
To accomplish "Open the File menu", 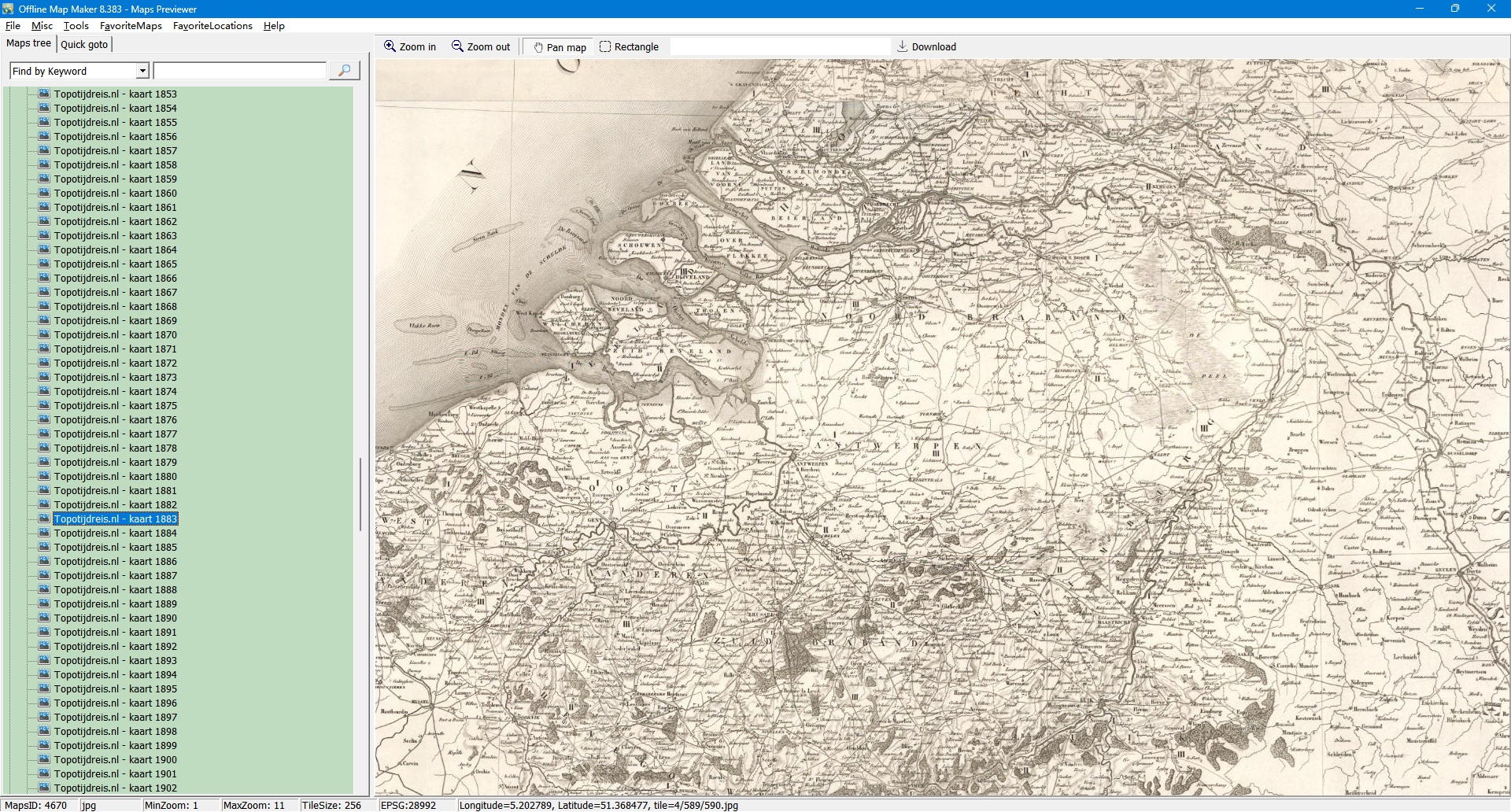I will (x=13, y=26).
